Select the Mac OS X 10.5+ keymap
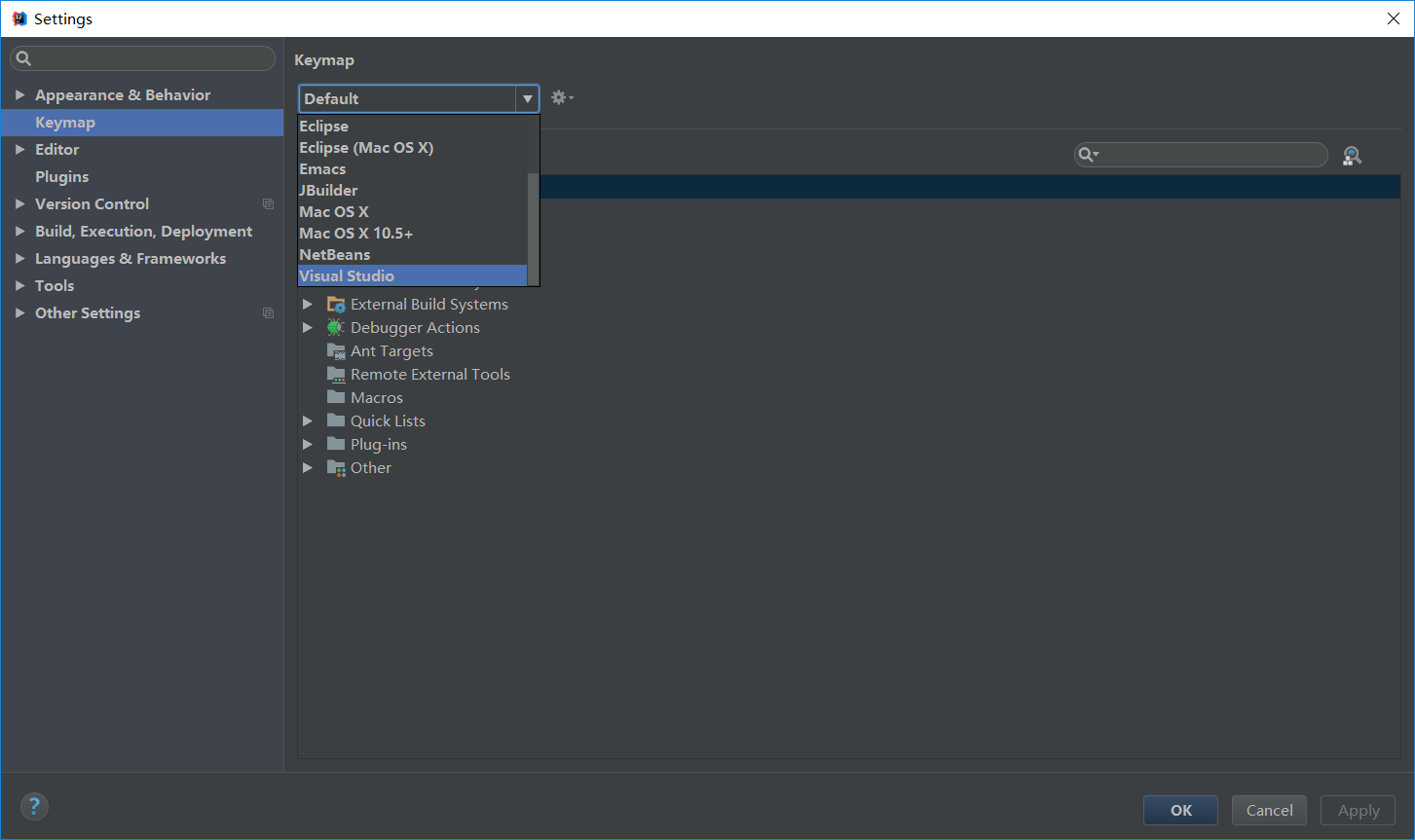 pyautogui.click(x=412, y=234)
